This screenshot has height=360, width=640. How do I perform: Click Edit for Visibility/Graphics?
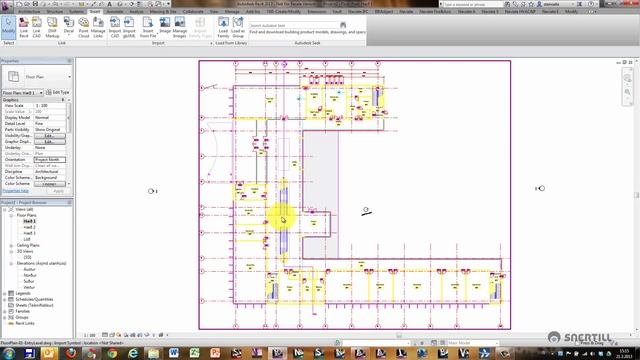(49, 136)
